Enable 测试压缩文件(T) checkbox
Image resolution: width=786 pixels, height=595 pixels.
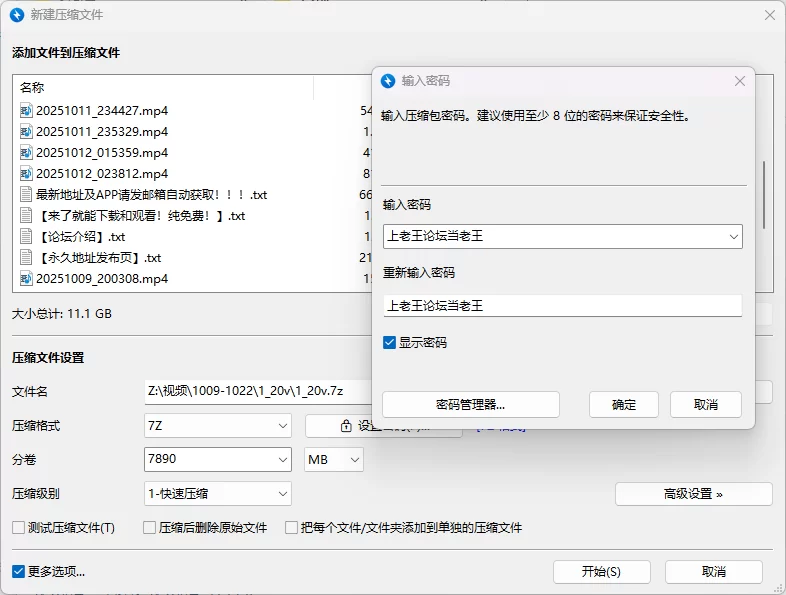tap(18, 528)
